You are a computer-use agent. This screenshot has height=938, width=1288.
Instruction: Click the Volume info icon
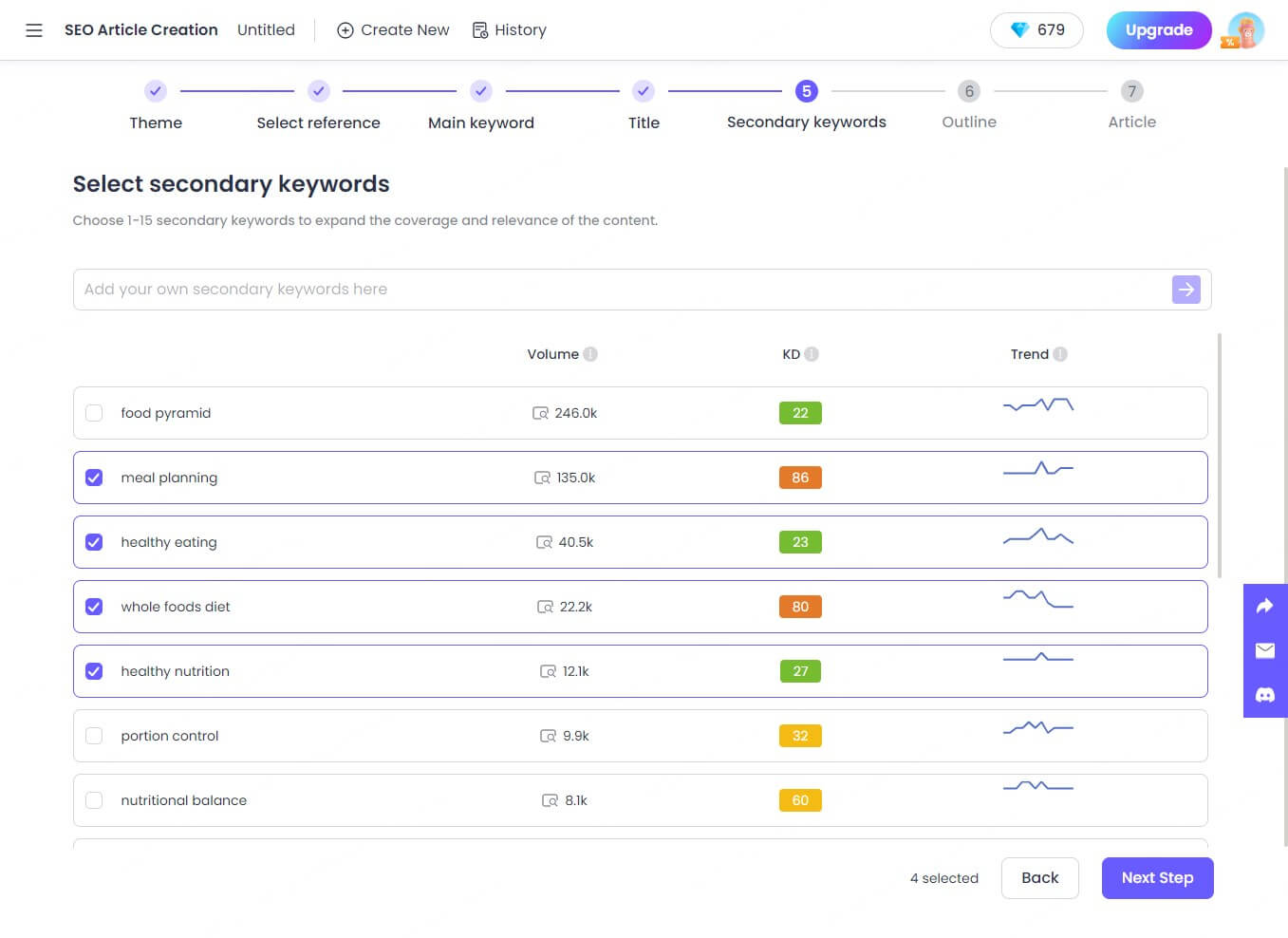[x=590, y=354]
